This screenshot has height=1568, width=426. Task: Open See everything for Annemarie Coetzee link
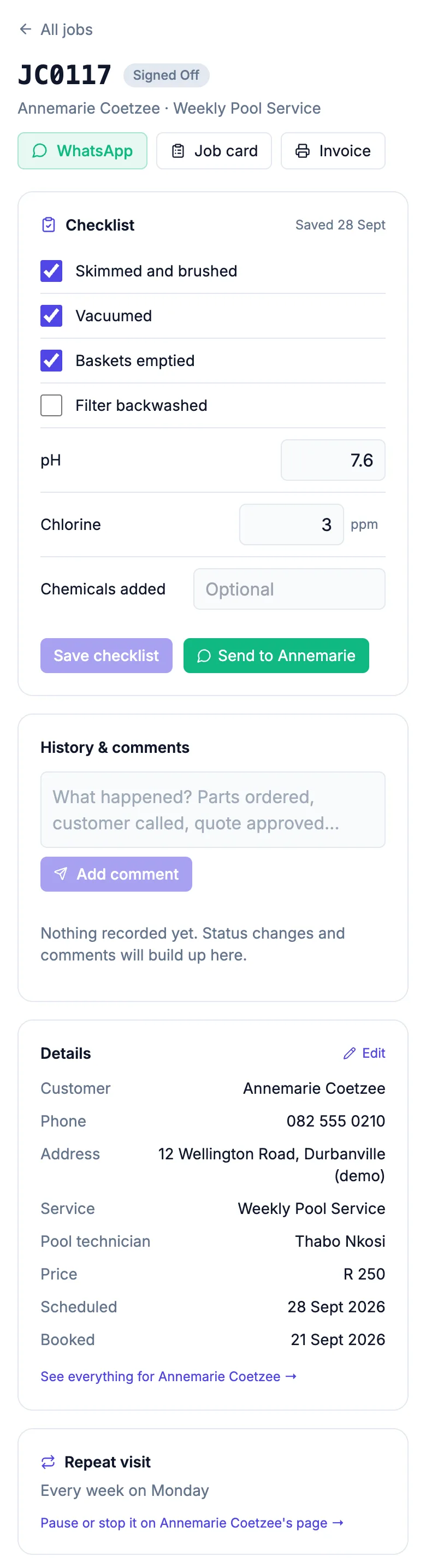[x=169, y=1376]
